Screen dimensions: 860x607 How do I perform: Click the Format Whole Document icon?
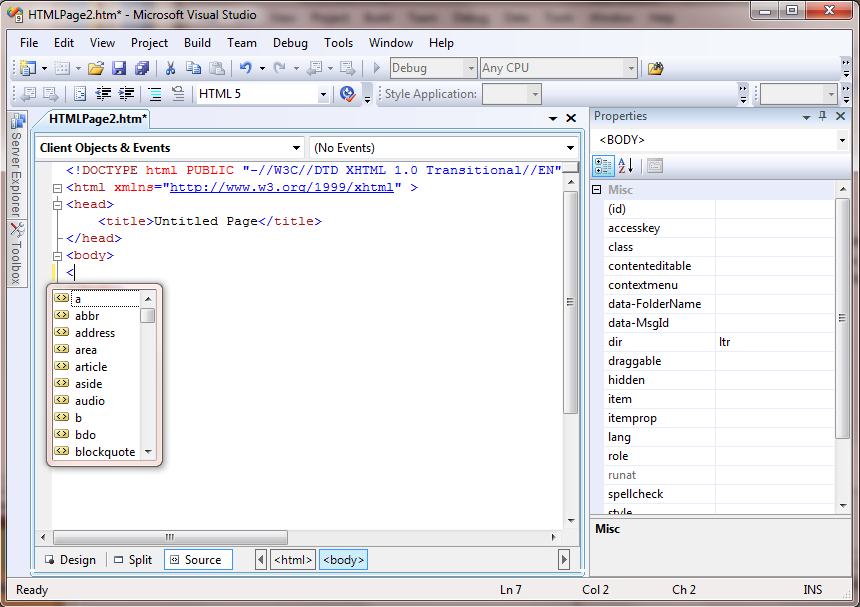point(80,94)
